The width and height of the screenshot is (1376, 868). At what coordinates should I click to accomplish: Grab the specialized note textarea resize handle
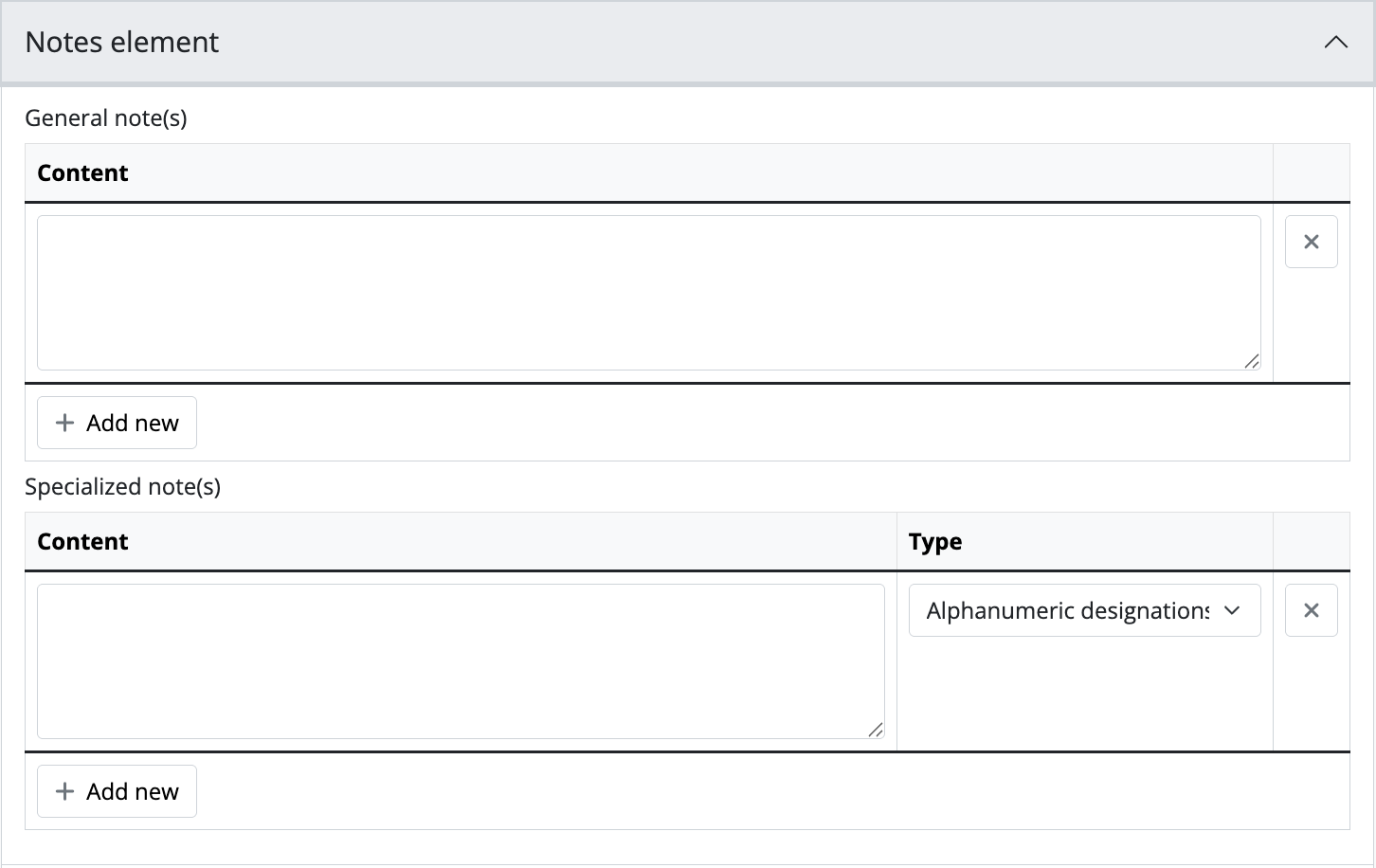click(876, 730)
